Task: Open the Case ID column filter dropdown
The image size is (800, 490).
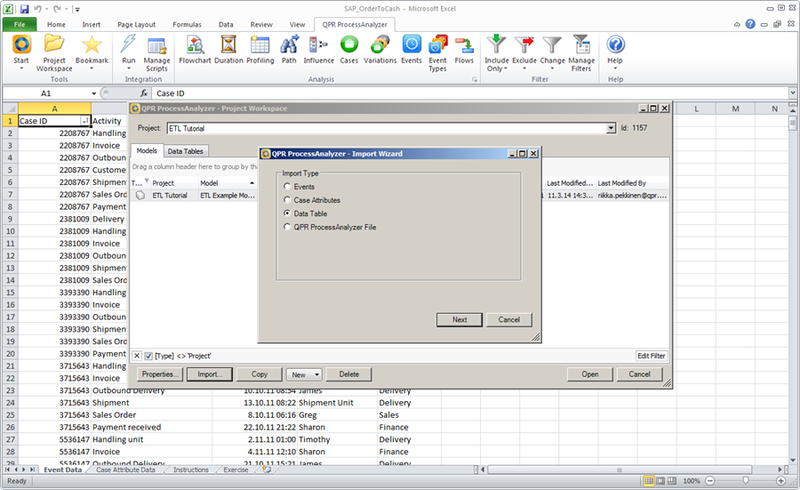Action: [85, 121]
